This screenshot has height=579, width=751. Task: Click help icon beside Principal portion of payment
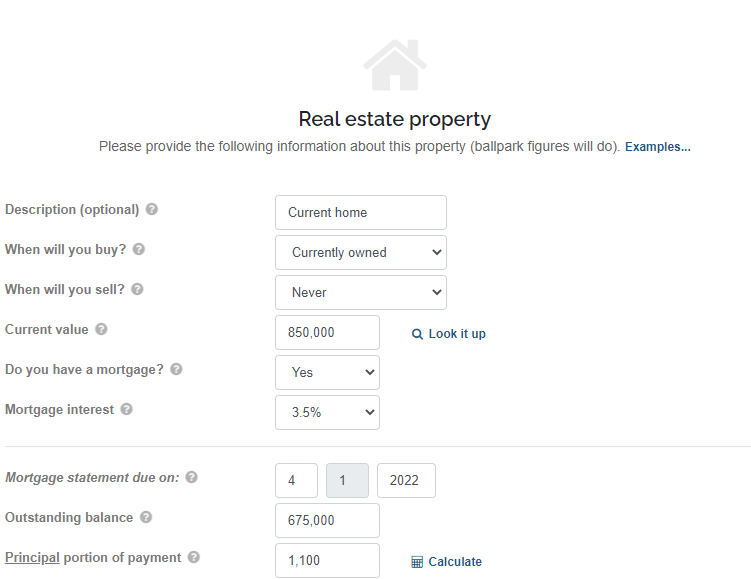tap(194, 558)
